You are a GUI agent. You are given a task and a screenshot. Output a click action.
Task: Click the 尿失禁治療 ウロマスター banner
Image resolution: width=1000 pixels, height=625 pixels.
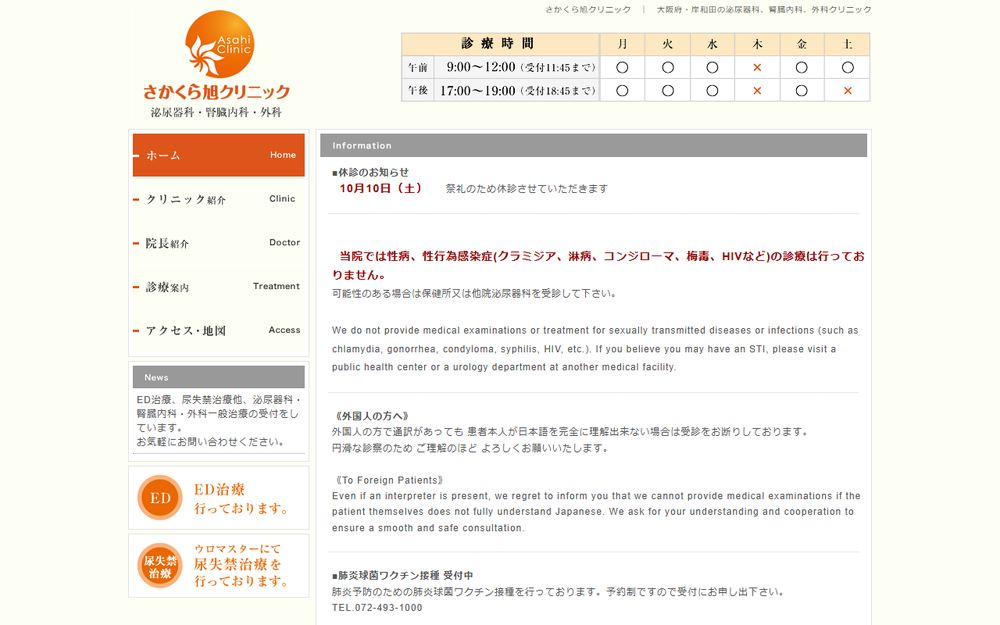[x=219, y=566]
